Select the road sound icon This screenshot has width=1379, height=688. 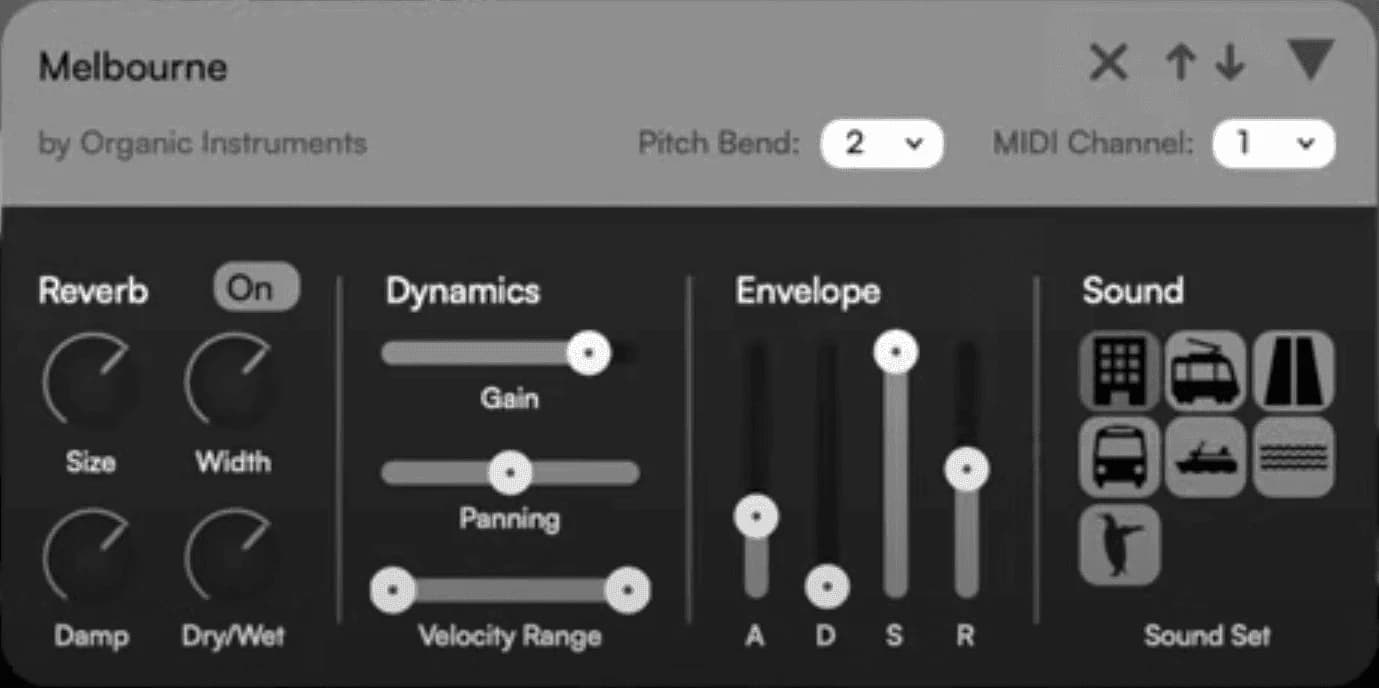[1293, 371]
